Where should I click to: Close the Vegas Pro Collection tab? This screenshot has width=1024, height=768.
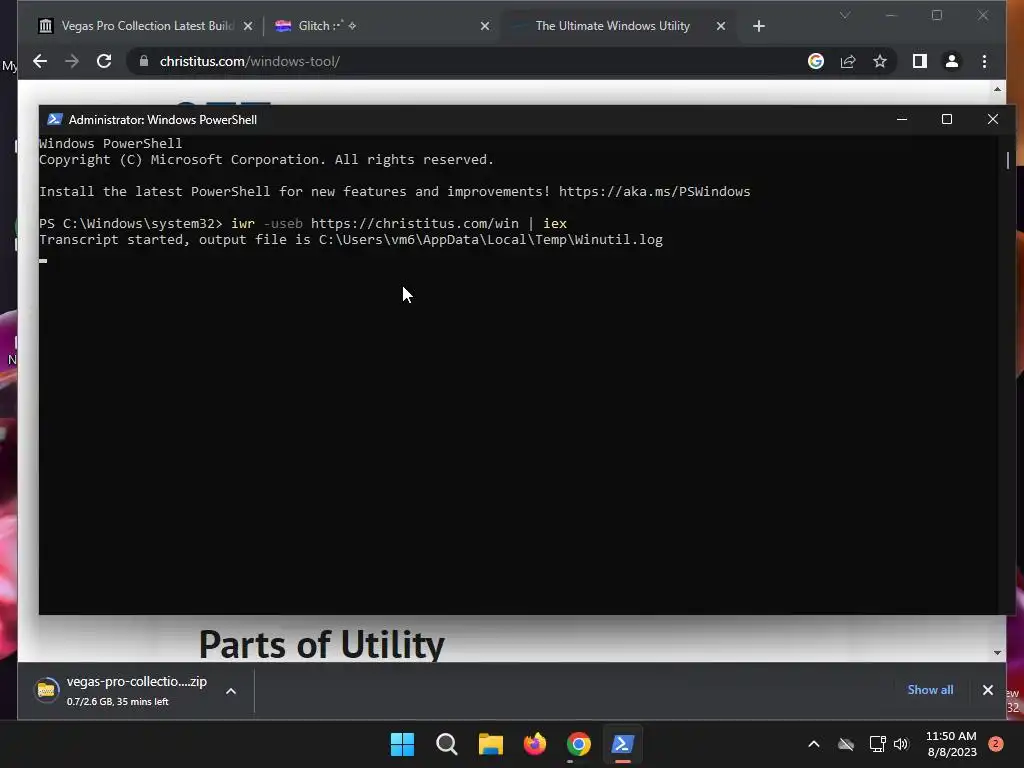click(x=248, y=26)
